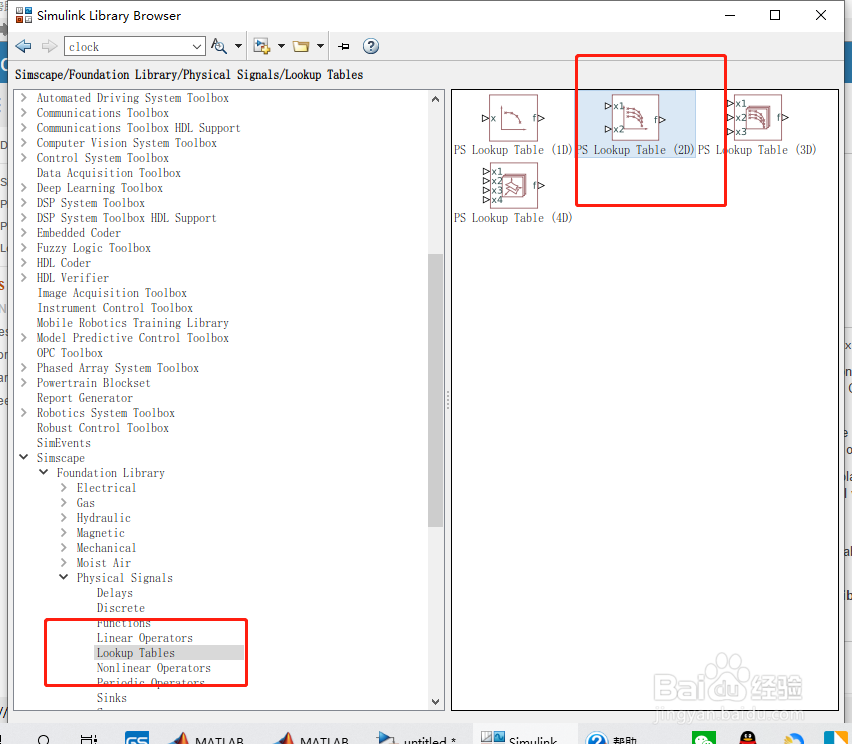
Task: Expand HDL Coder node
Action: (23, 262)
